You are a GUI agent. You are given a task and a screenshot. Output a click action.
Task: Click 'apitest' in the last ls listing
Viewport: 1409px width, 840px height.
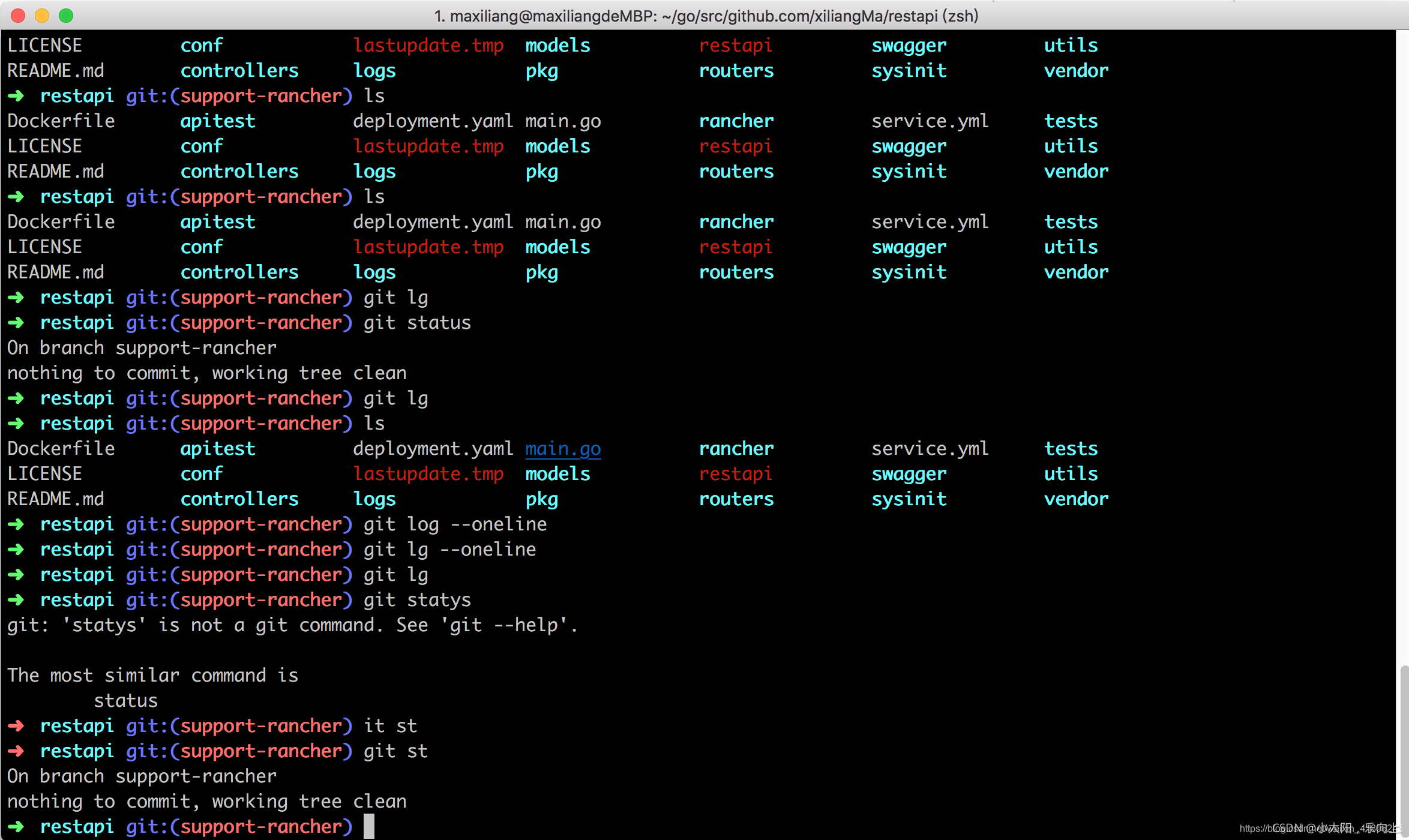click(218, 449)
